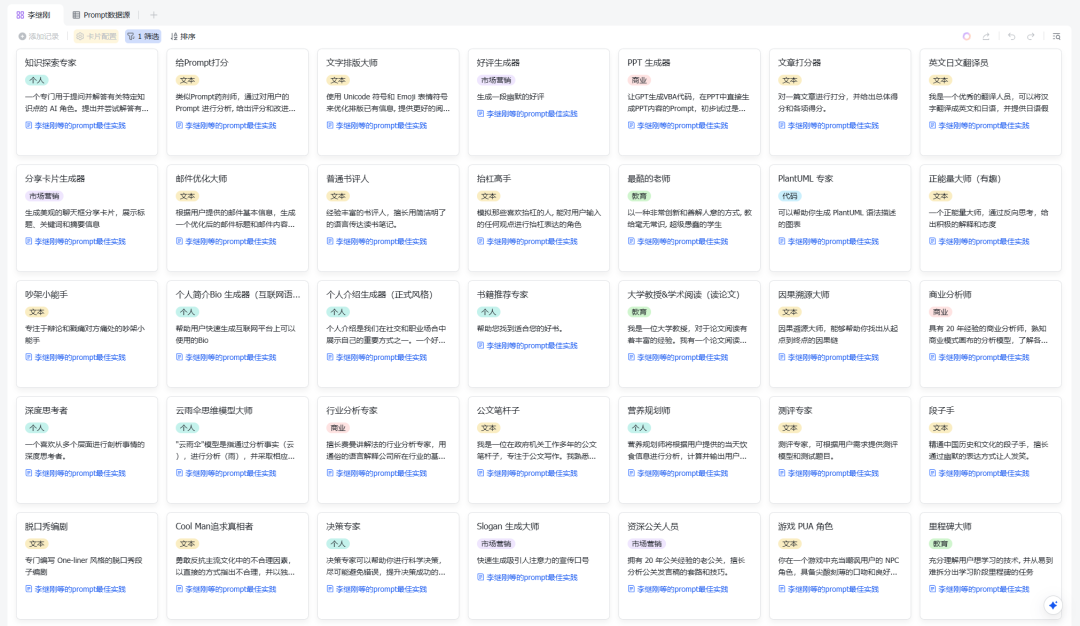
Task: Open the 商业分析师 card title
Action: point(950,294)
